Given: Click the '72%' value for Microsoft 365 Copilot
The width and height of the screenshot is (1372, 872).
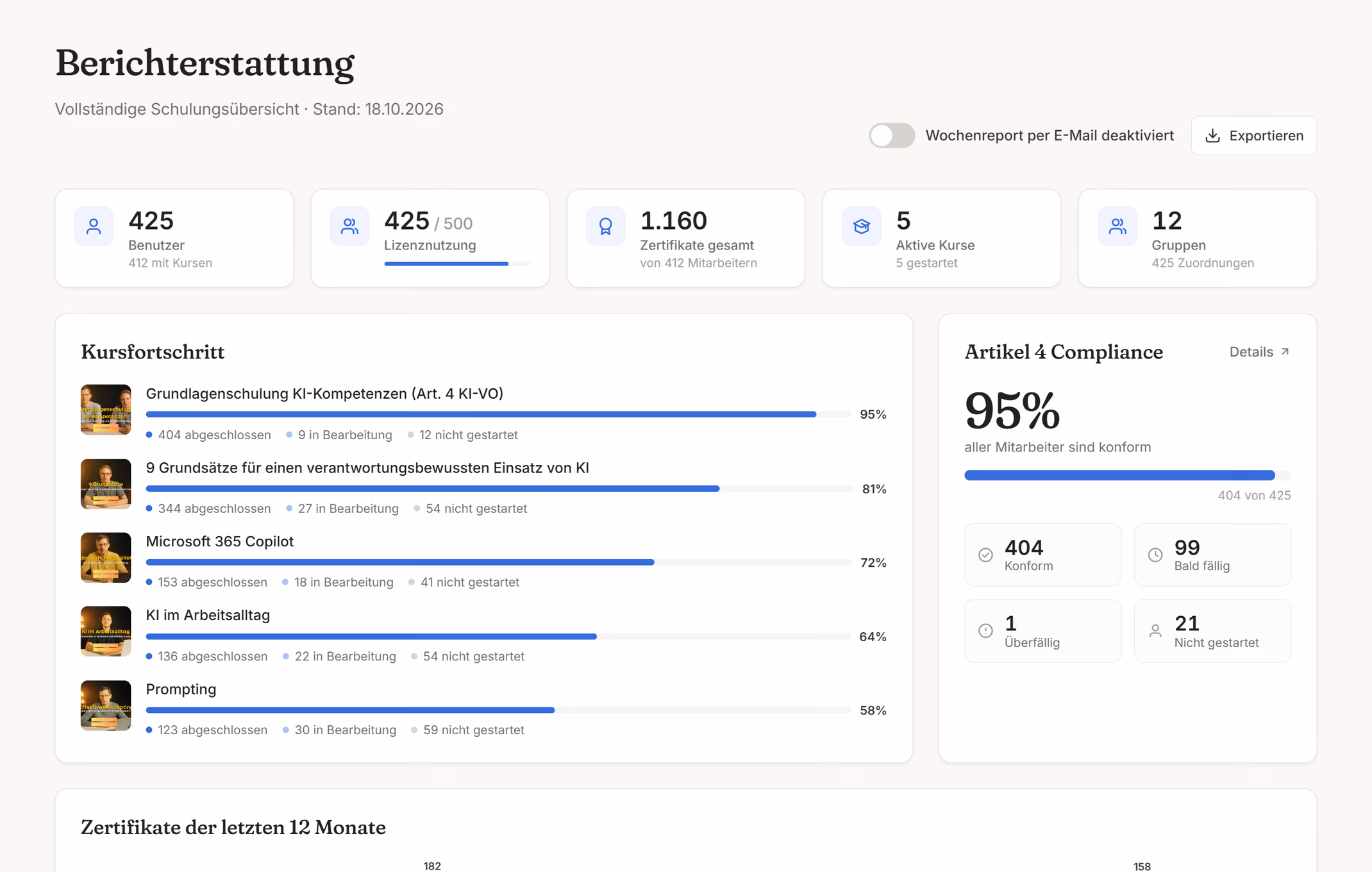Looking at the screenshot, I should click(x=873, y=563).
